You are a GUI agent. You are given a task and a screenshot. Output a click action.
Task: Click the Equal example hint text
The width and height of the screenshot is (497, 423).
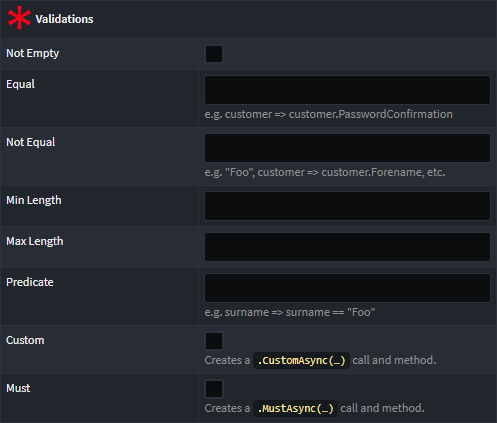329,114
